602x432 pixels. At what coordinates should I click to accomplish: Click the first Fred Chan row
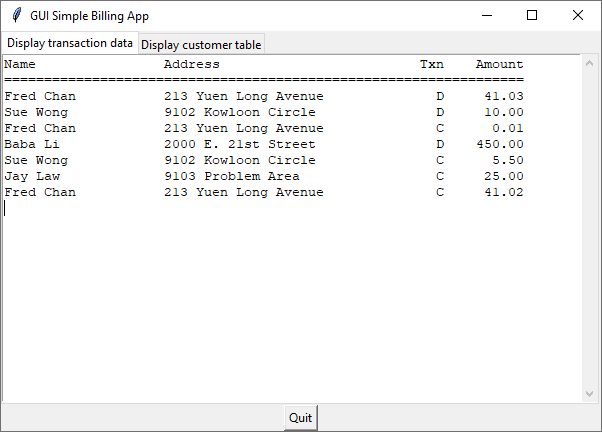pyautogui.click(x=264, y=96)
